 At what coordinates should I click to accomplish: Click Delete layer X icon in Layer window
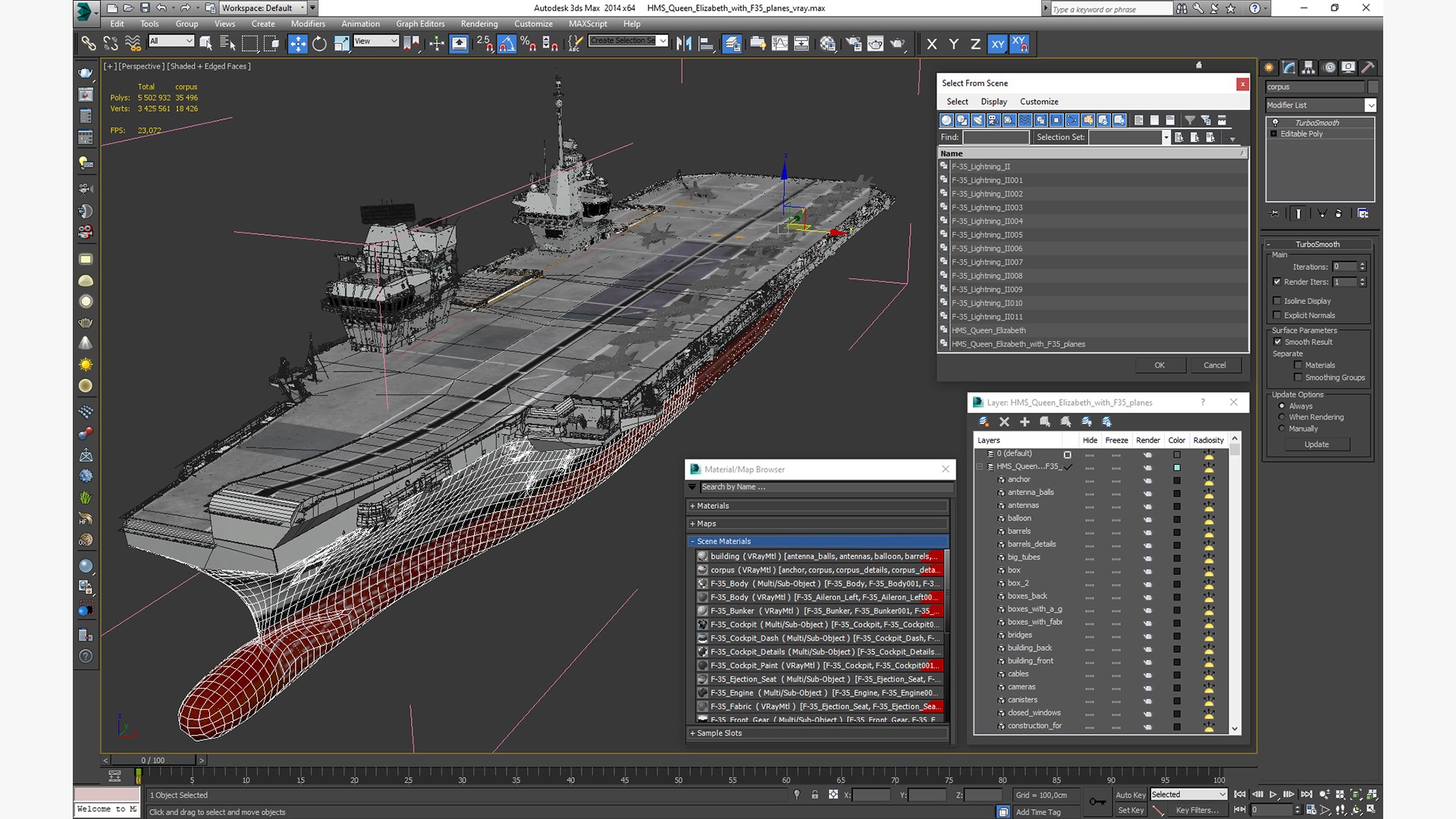(x=1004, y=422)
